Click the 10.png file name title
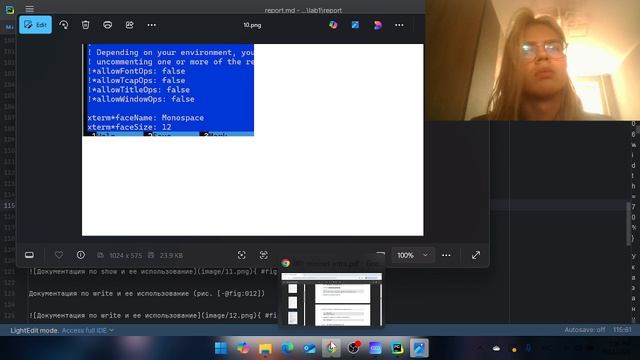The width and height of the screenshot is (640, 360). click(x=252, y=25)
